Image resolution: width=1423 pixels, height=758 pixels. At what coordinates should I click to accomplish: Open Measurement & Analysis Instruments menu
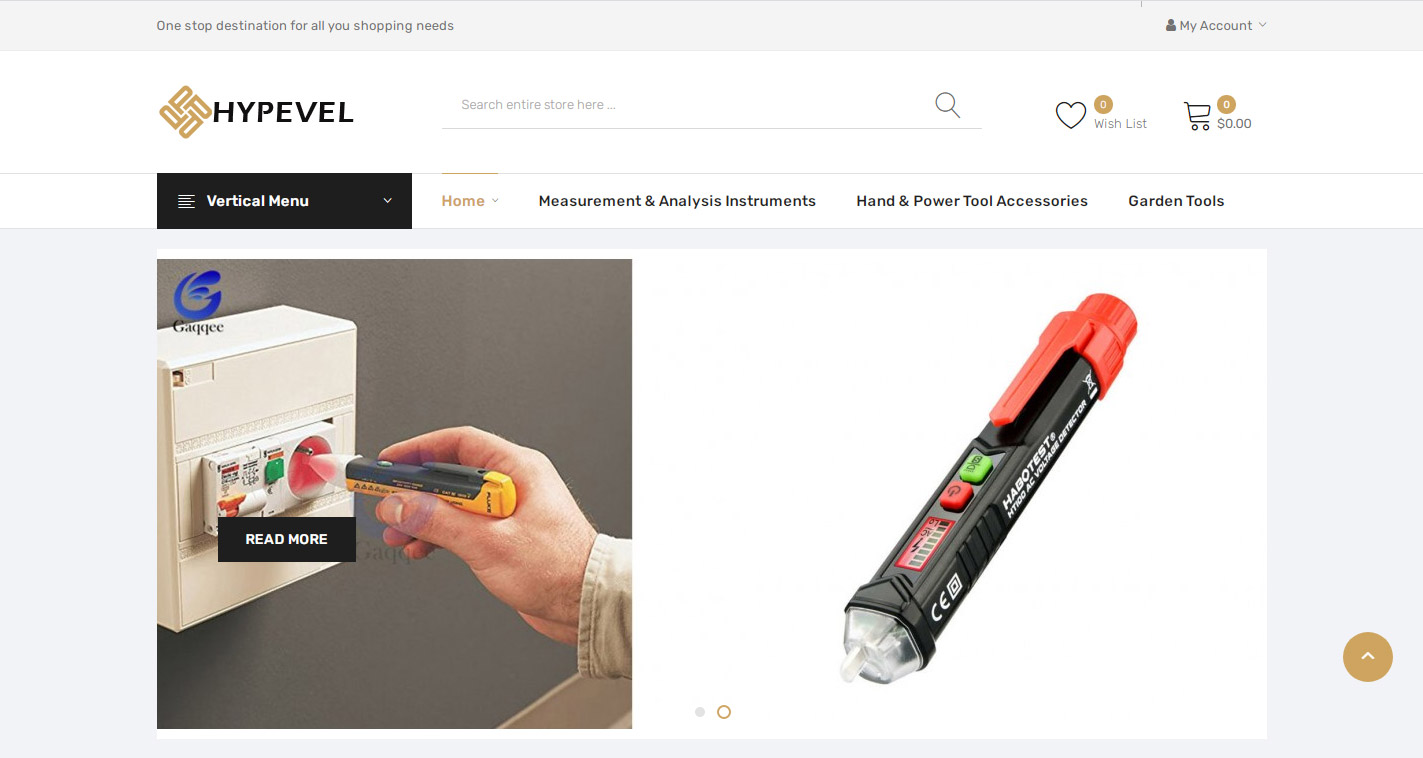click(x=677, y=201)
